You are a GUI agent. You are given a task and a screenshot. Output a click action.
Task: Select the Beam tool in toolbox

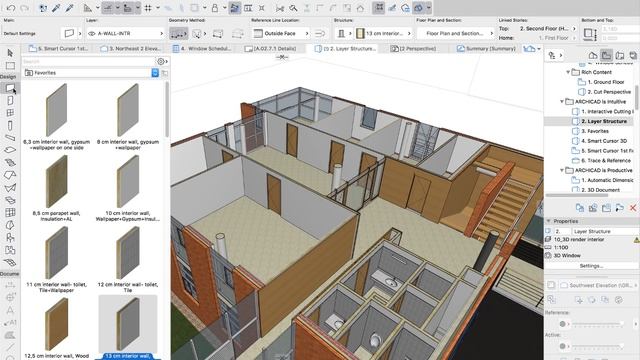[x=10, y=138]
